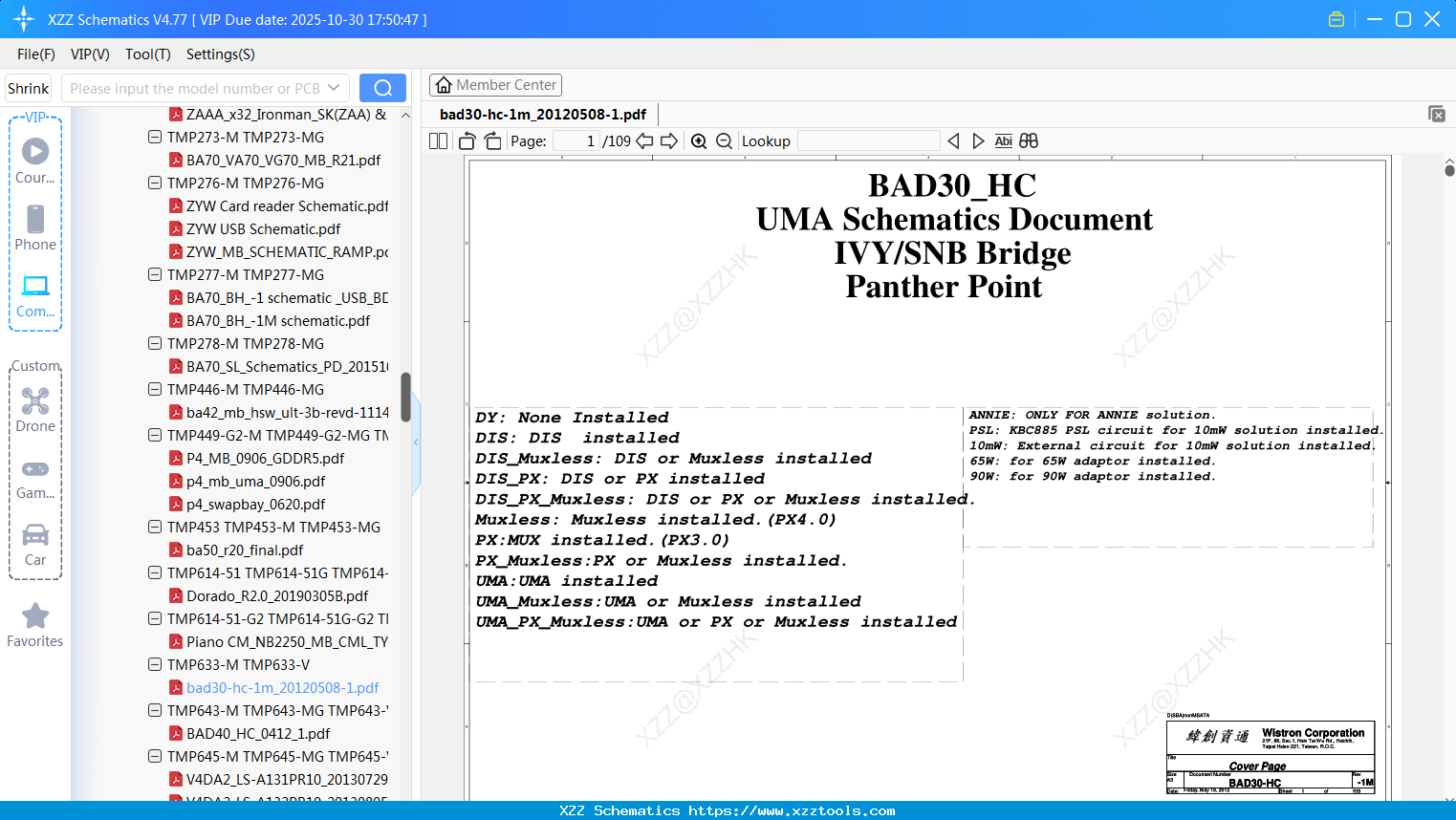Click the file tree scroll-up arrow

pyautogui.click(x=405, y=115)
